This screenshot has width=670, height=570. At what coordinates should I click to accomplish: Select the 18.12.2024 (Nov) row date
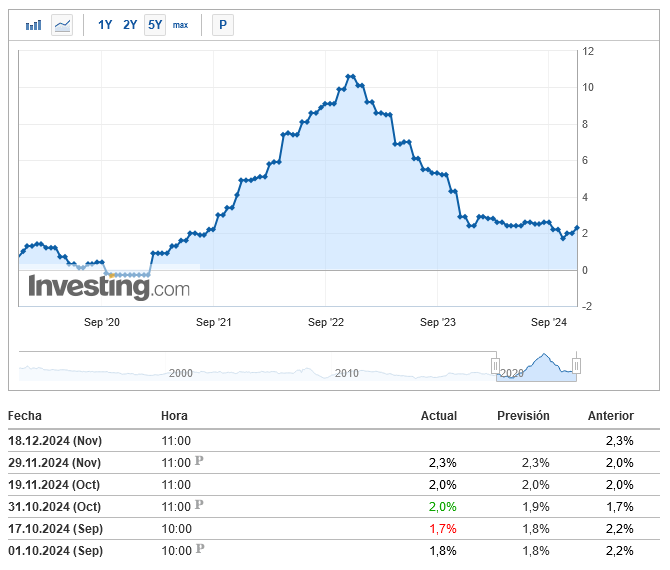(55, 441)
